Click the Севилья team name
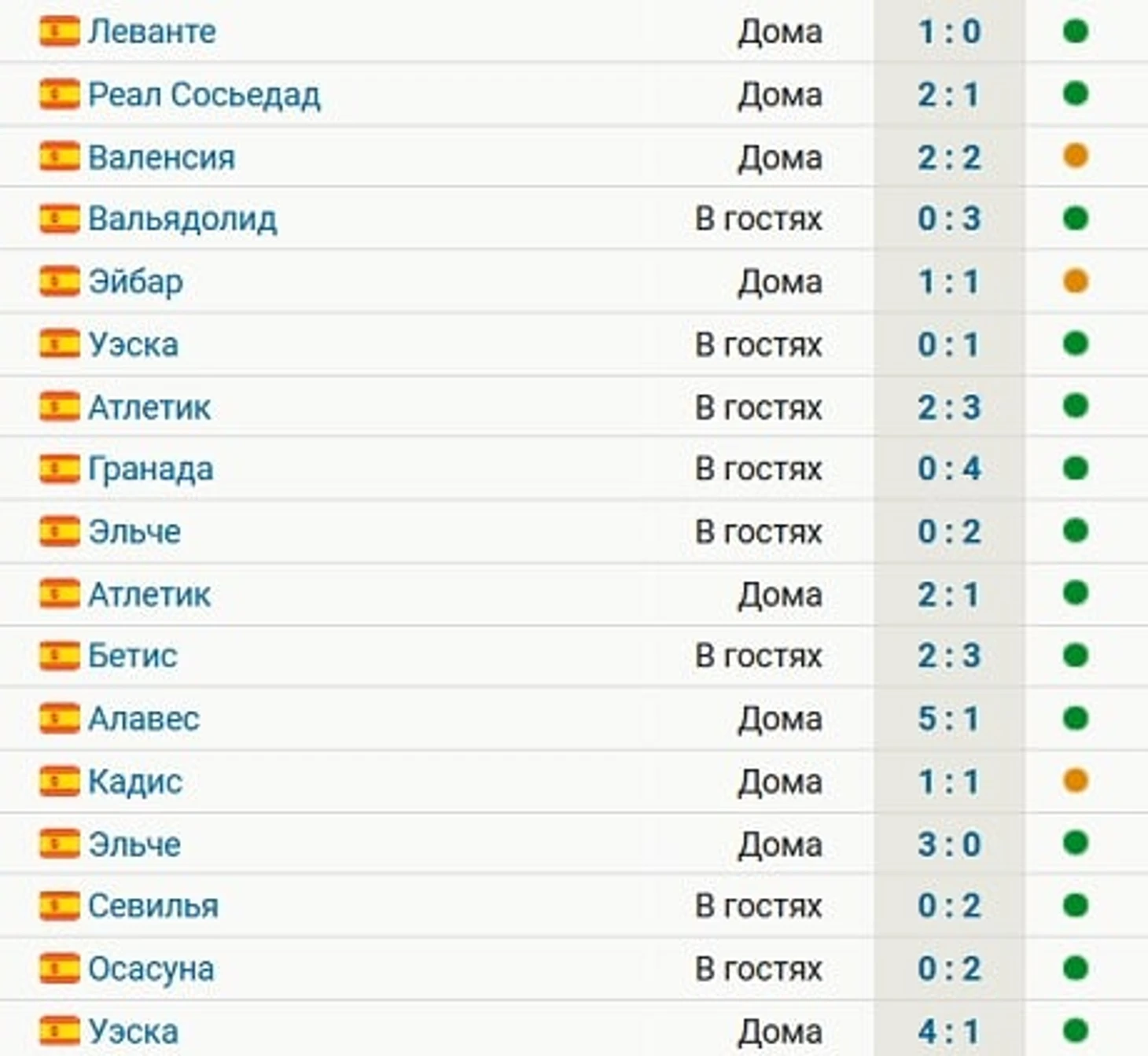This screenshot has height=1056, width=1148. 153,906
